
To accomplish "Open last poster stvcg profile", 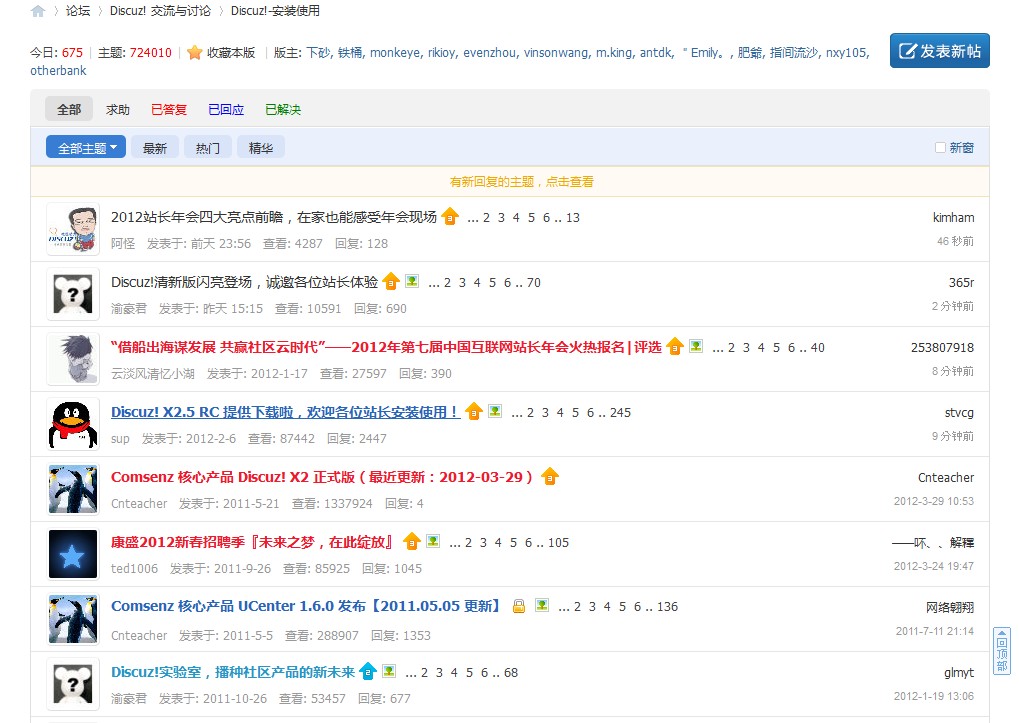I will (x=959, y=412).
